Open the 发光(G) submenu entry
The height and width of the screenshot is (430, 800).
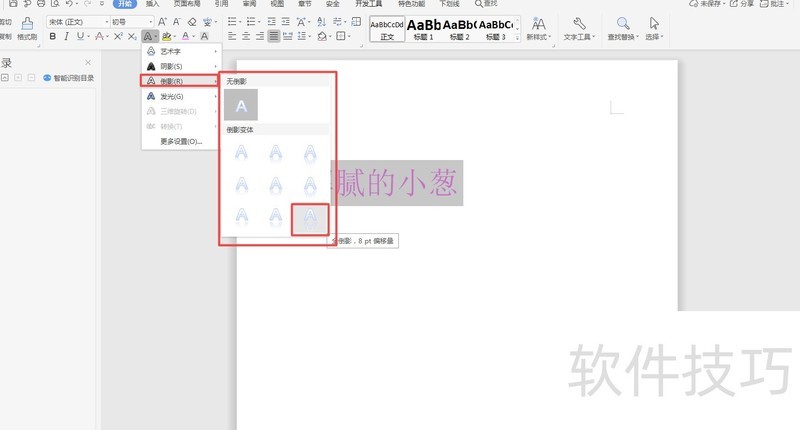coord(181,96)
